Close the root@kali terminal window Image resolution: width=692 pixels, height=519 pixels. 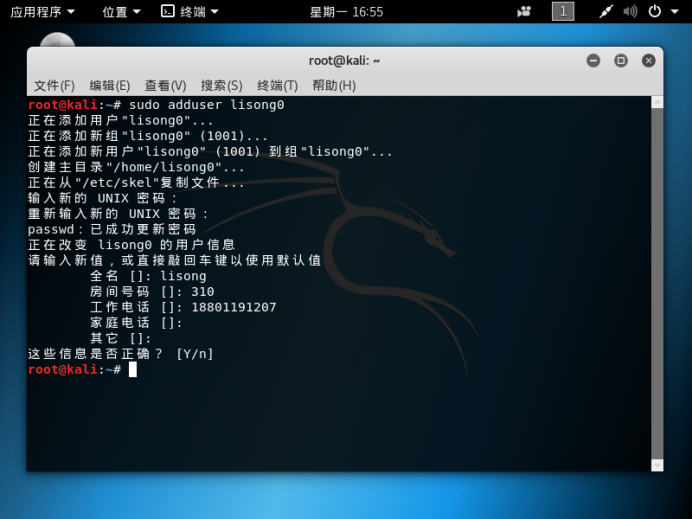648,60
